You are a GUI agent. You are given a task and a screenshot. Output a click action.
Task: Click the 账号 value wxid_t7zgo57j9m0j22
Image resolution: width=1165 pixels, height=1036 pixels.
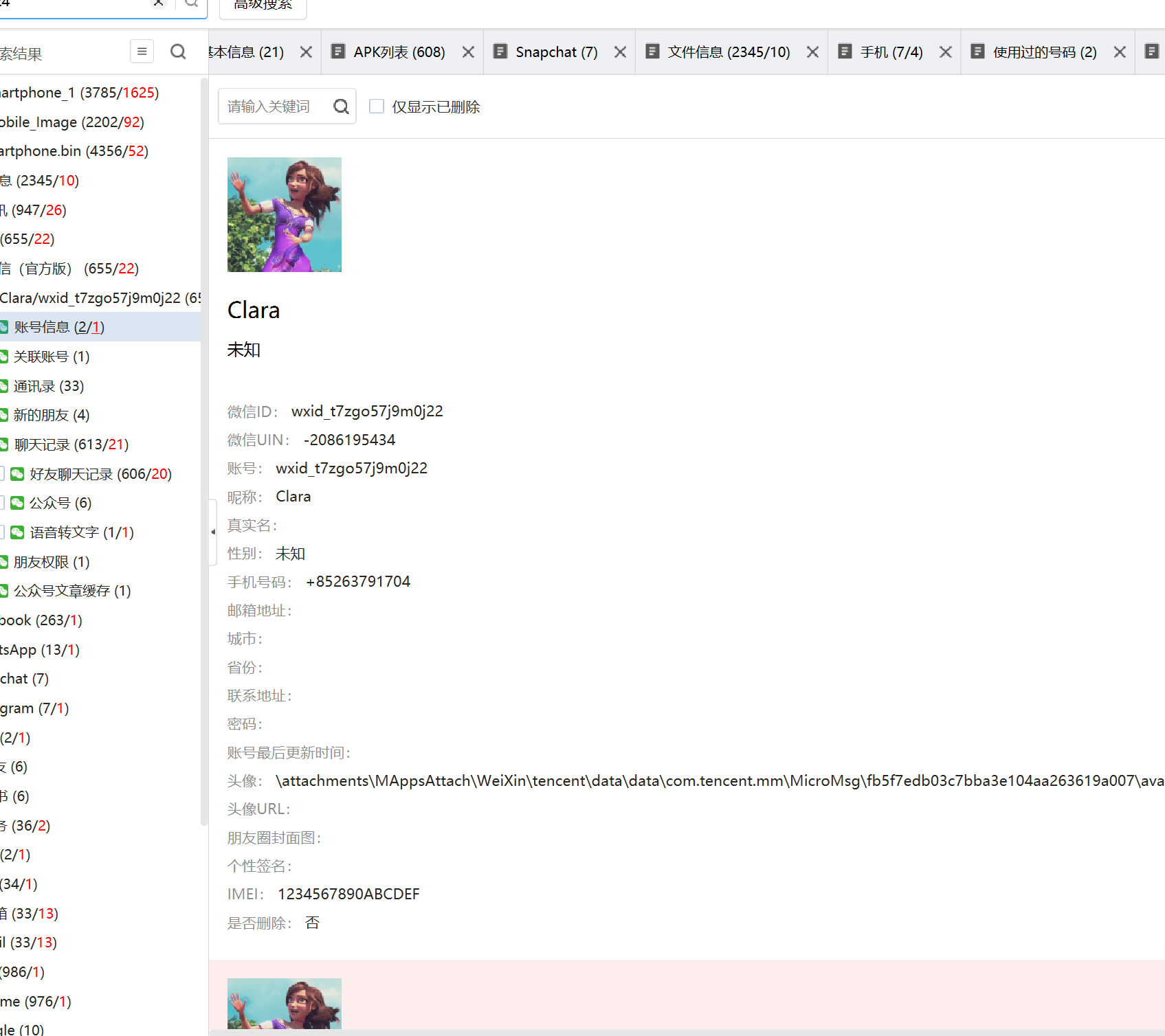tap(352, 469)
